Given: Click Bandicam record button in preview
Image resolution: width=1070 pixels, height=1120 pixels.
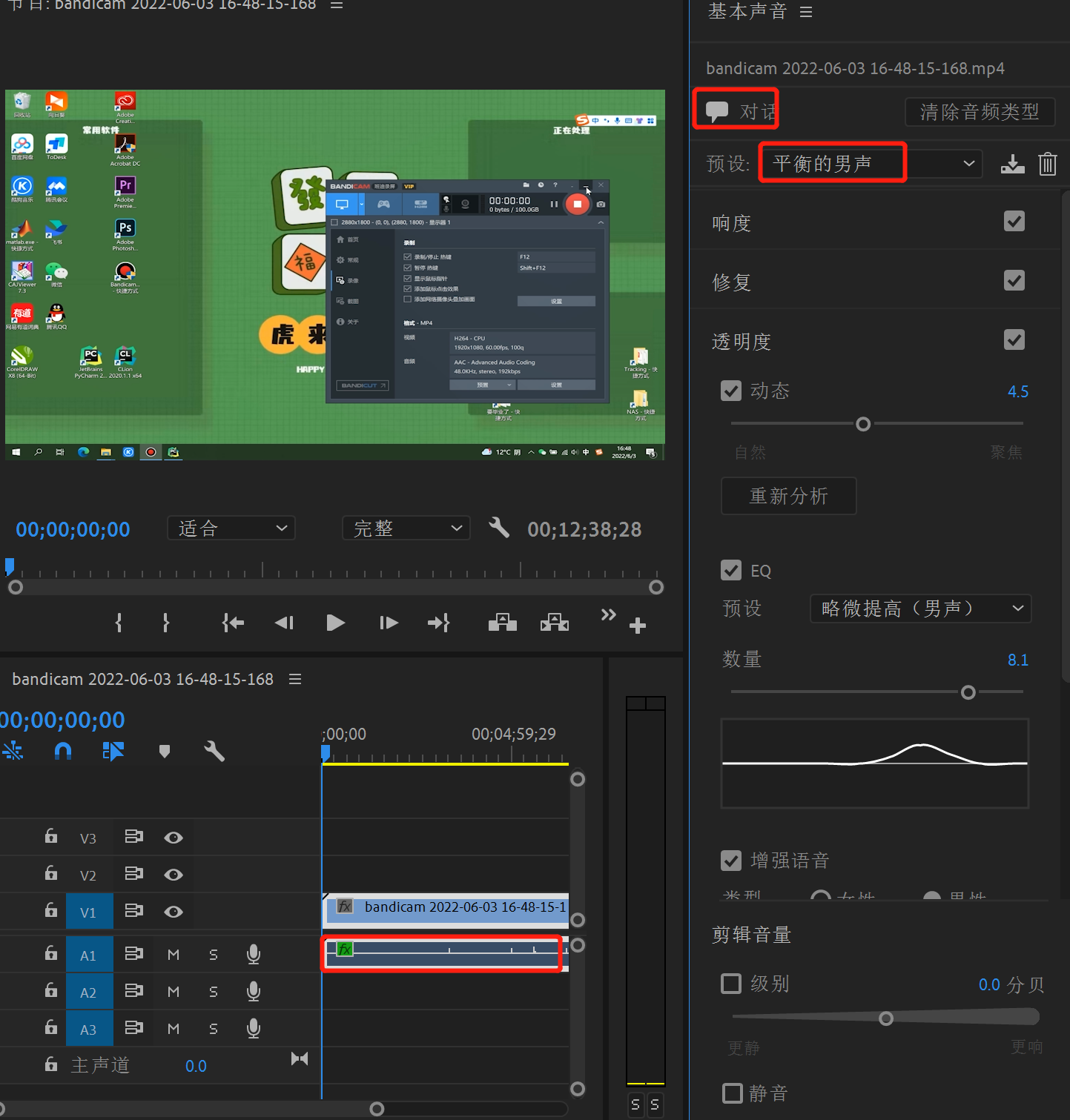Looking at the screenshot, I should [x=577, y=204].
